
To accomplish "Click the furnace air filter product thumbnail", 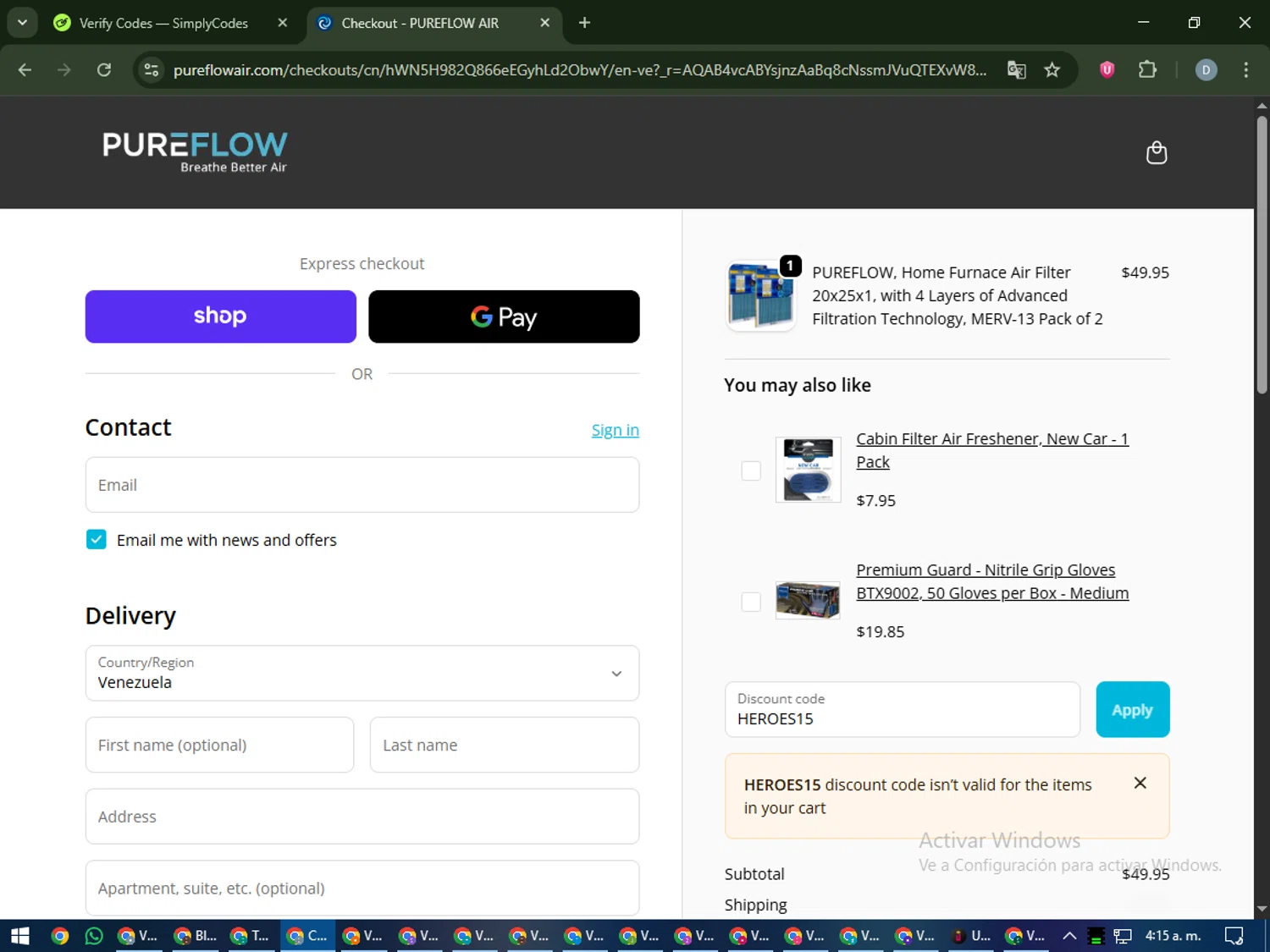I will tap(760, 295).
